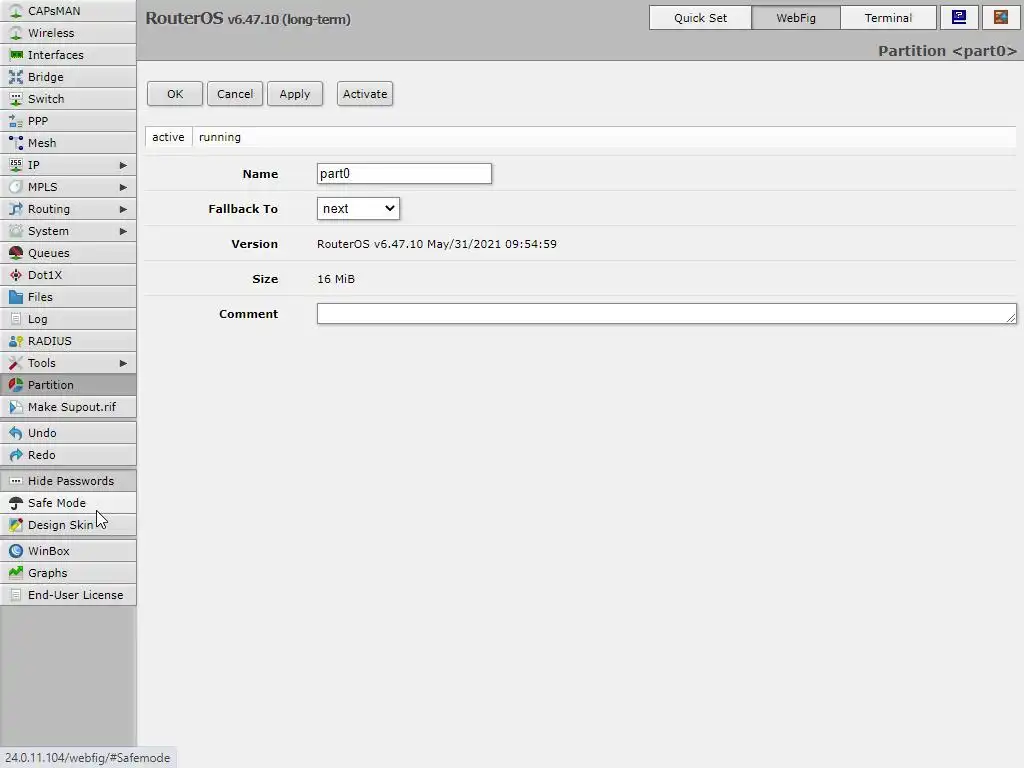Click the orange logout icon in the header

point(1000,18)
